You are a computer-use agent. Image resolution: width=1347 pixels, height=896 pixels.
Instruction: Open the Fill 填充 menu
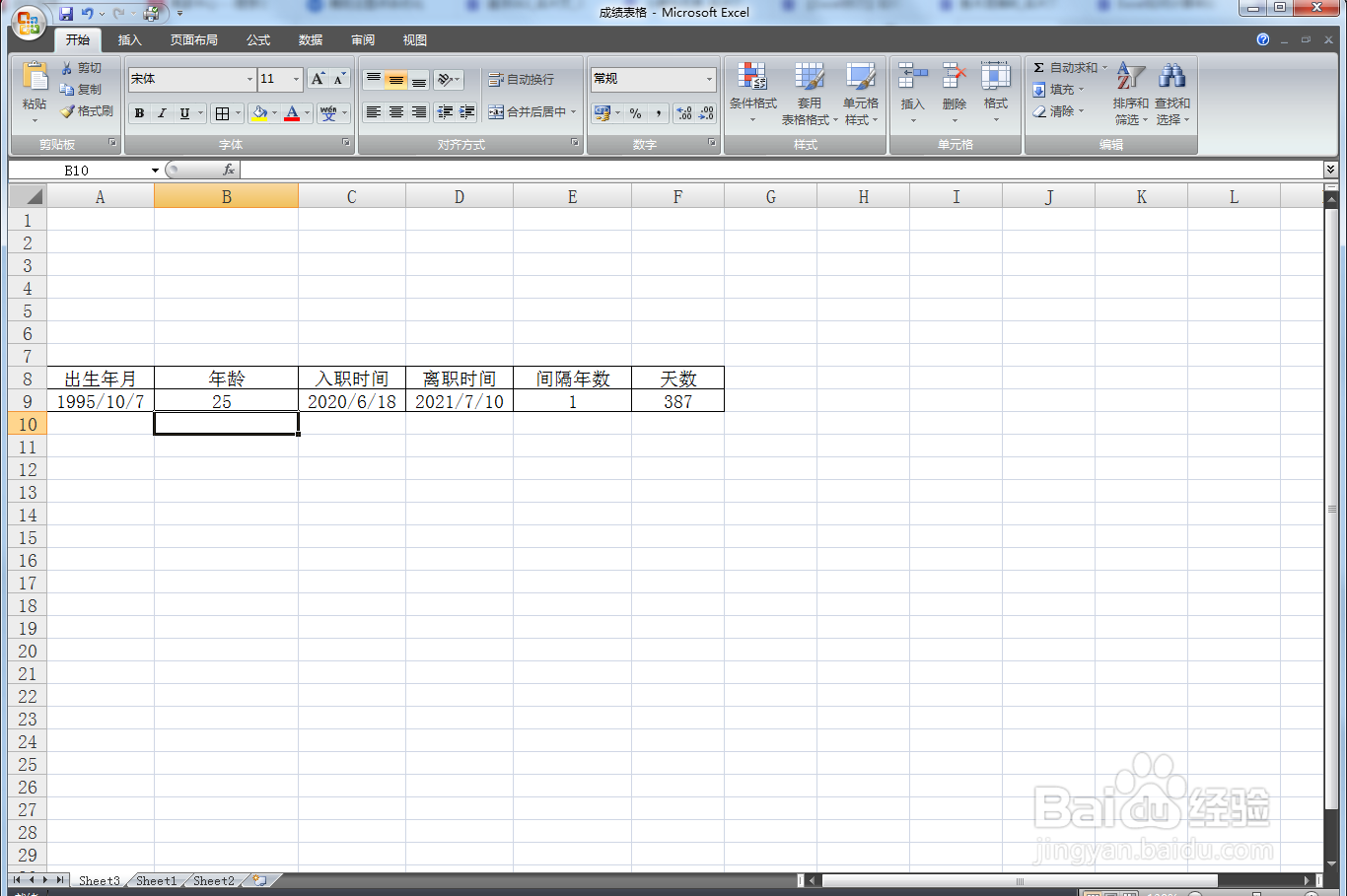coord(1058,90)
